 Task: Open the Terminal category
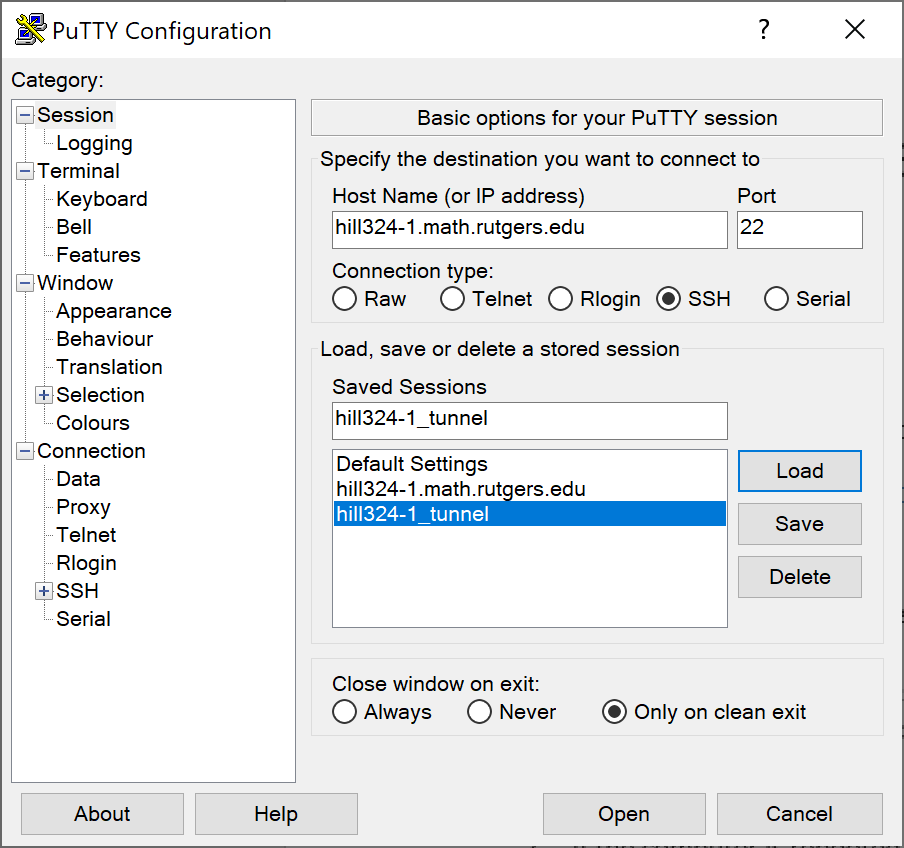pyautogui.click(x=78, y=171)
